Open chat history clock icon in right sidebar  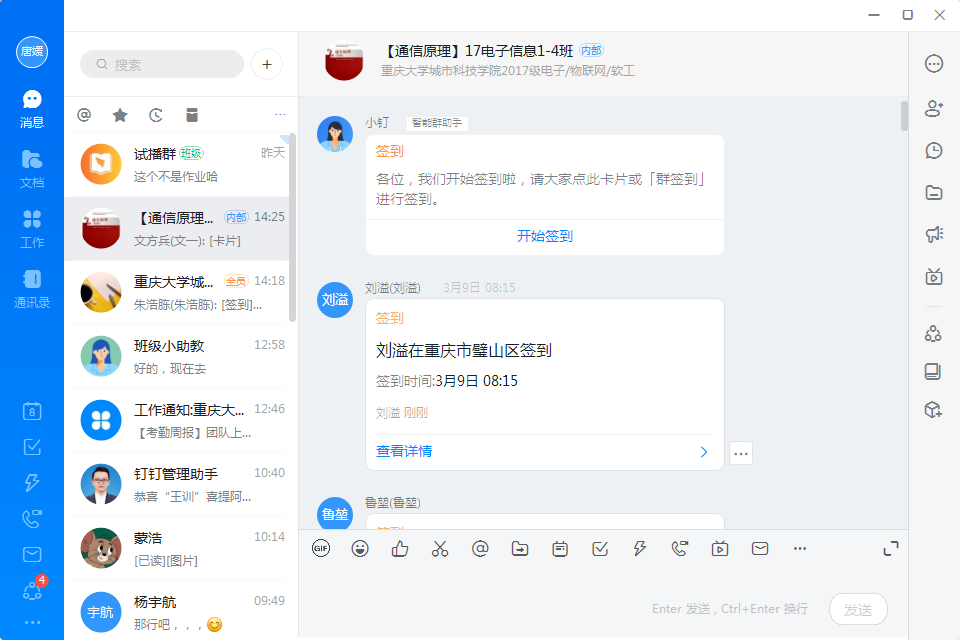pyautogui.click(x=934, y=150)
